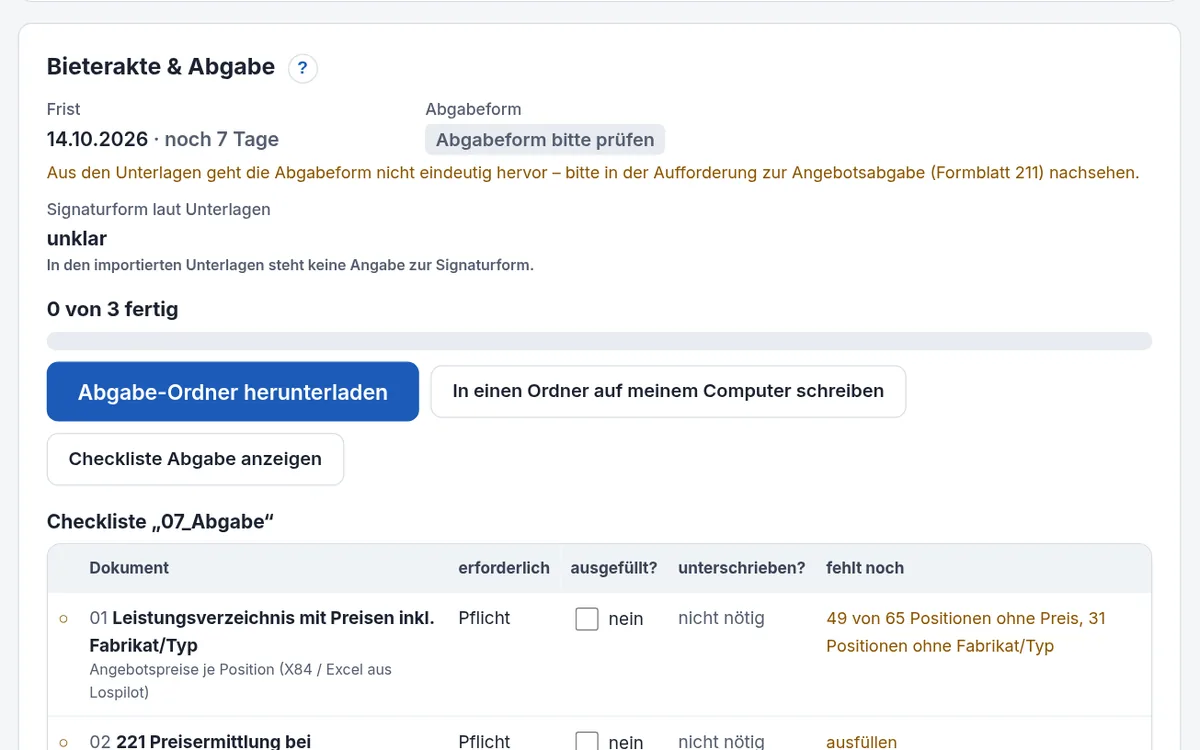This screenshot has height=750, width=1200.
Task: Download the Abgabe-Ordner
Action: 233,392
